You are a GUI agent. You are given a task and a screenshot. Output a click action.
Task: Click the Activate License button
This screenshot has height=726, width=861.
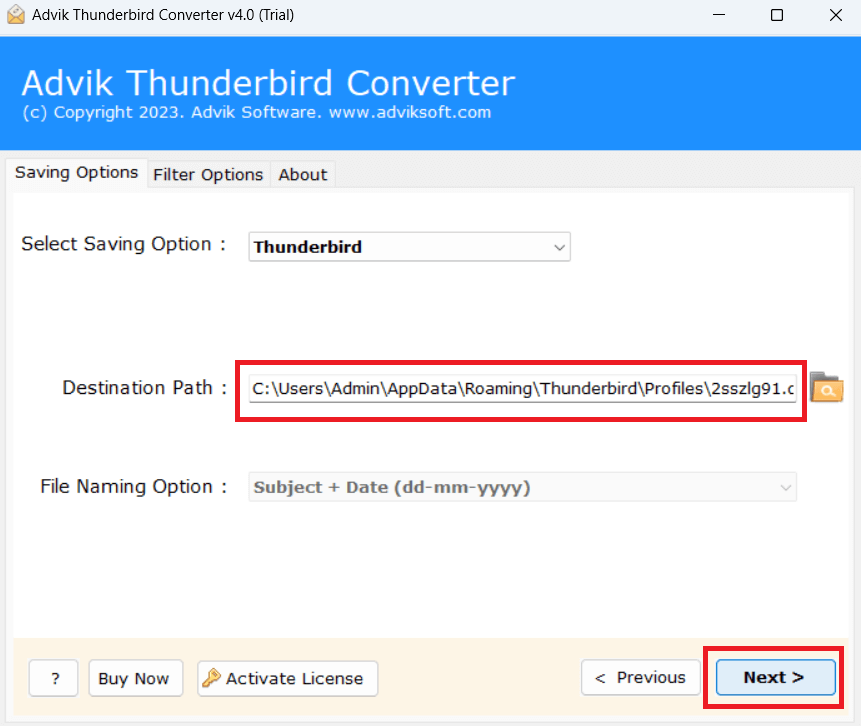point(288,678)
